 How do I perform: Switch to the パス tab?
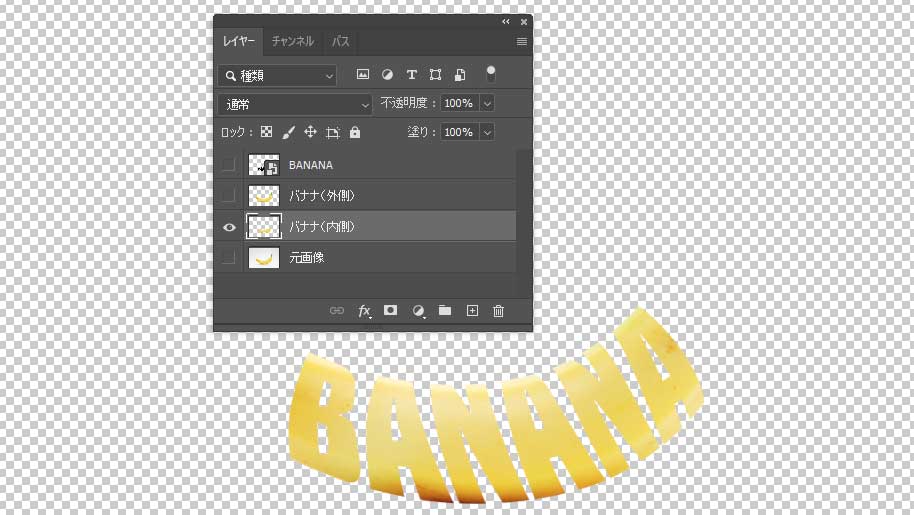[340, 41]
